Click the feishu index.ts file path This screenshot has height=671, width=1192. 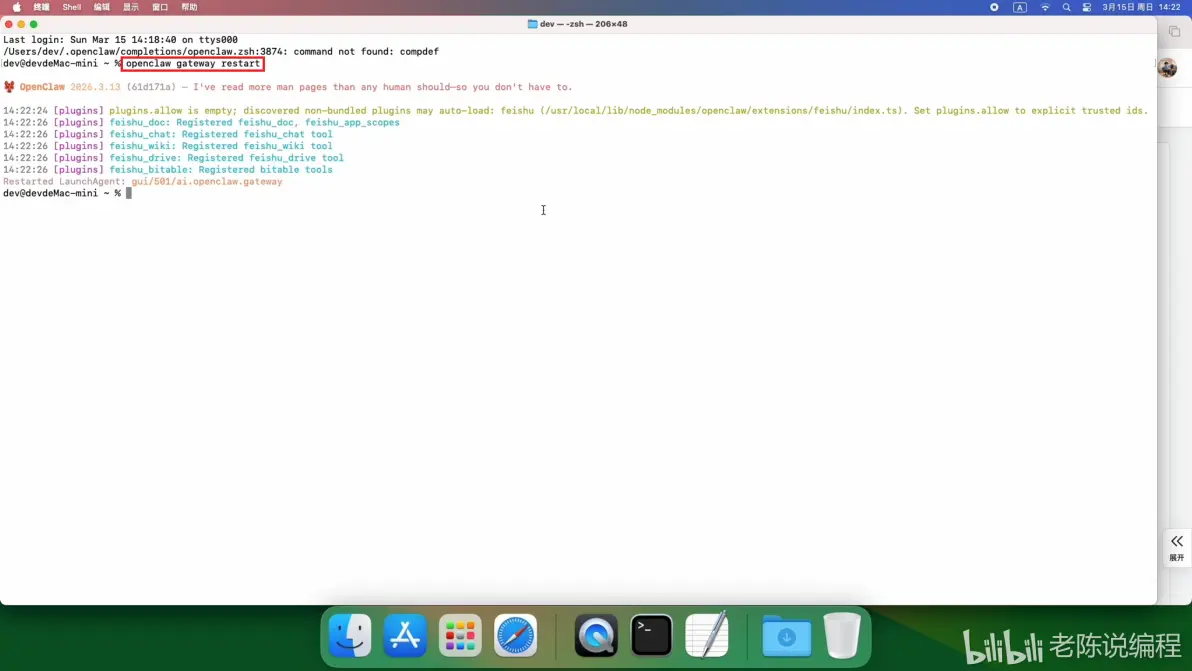723,110
